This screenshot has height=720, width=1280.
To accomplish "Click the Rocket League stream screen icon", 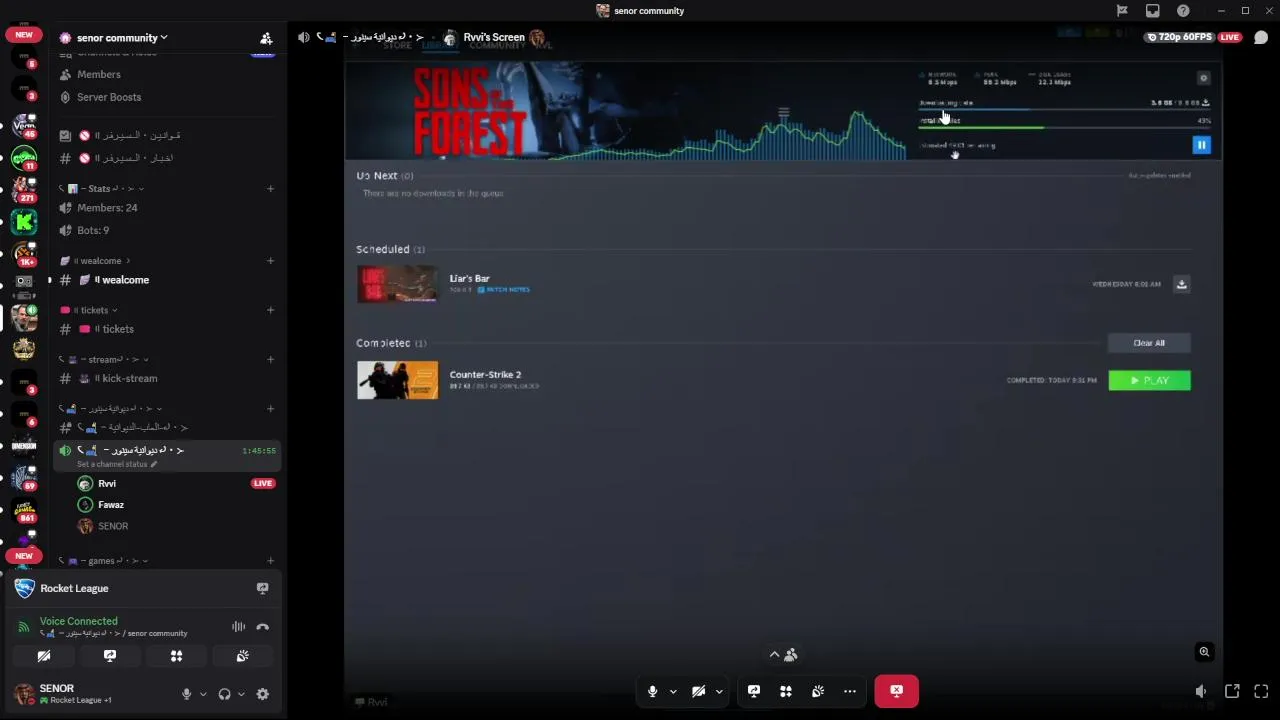I will coord(262,588).
